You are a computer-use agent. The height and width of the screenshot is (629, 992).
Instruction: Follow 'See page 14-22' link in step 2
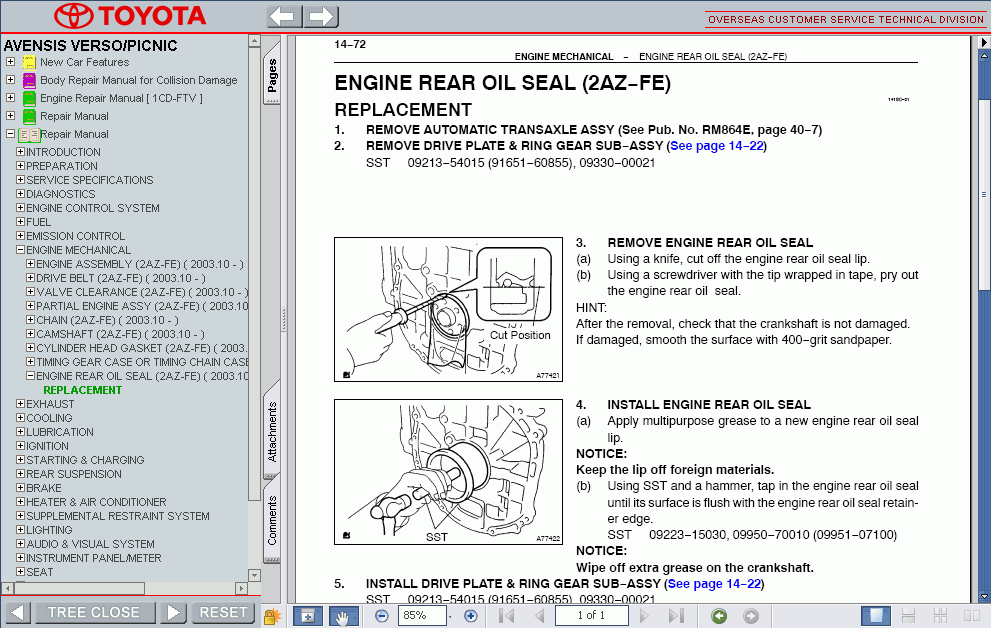[x=716, y=146]
